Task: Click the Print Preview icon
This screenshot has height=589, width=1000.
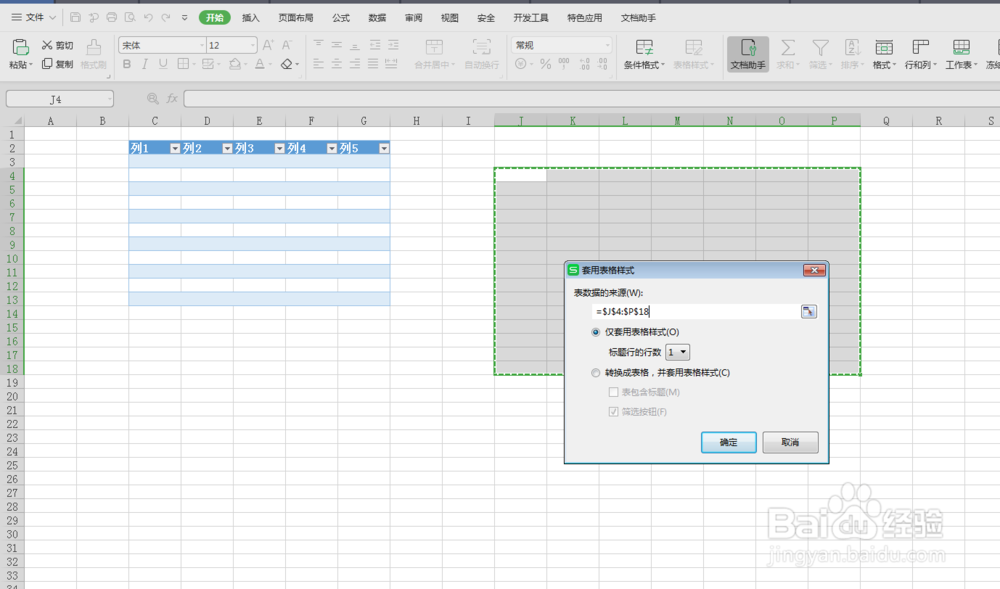Action: click(x=130, y=18)
